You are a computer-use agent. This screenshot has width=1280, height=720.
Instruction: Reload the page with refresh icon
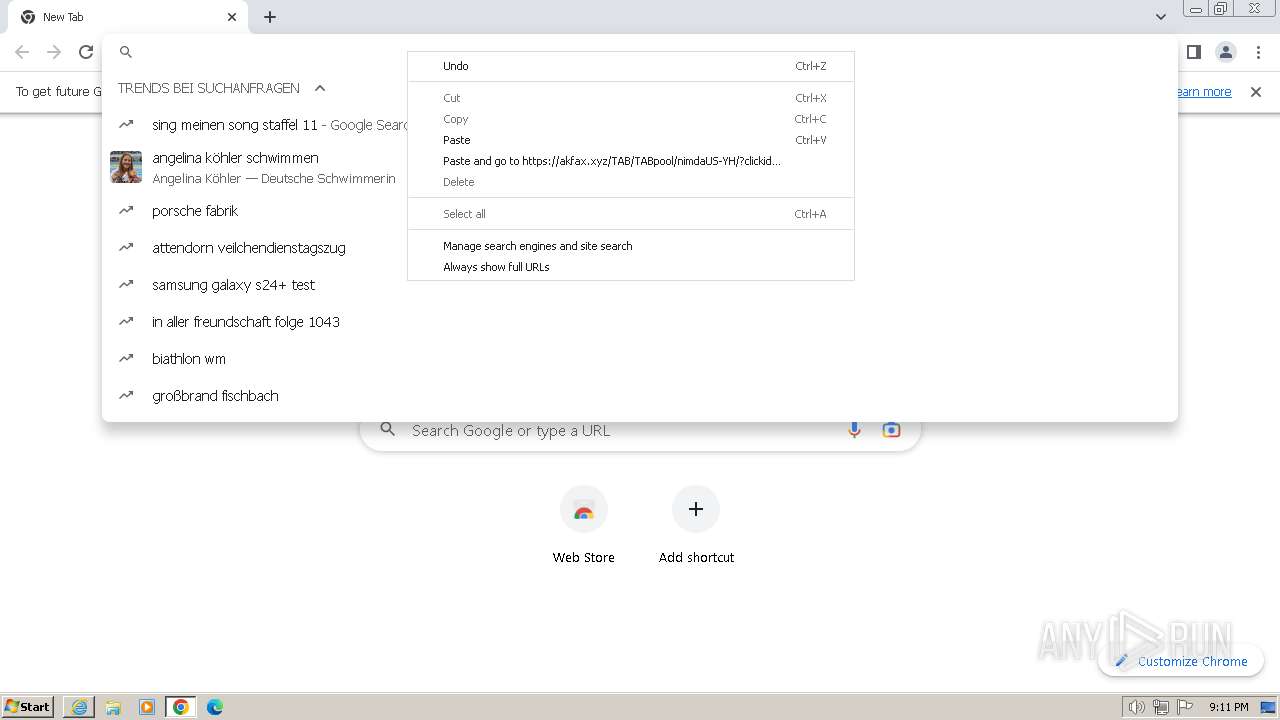86,52
